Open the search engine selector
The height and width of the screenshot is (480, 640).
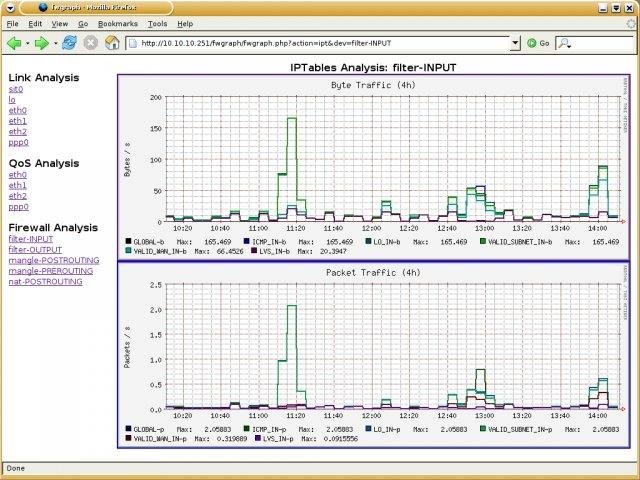point(564,43)
